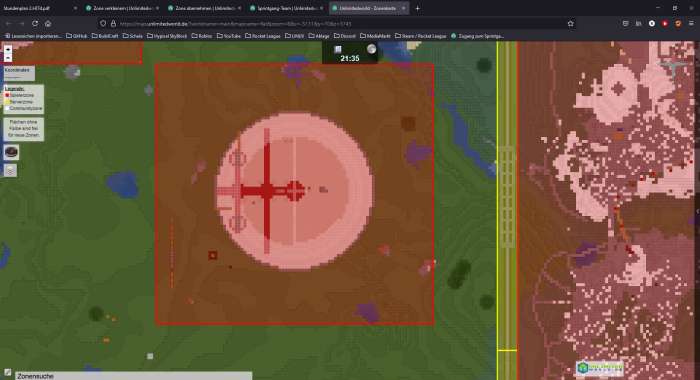The height and width of the screenshot is (380, 700).
Task: Zoom in the map with the plus button
Action: (8, 49)
